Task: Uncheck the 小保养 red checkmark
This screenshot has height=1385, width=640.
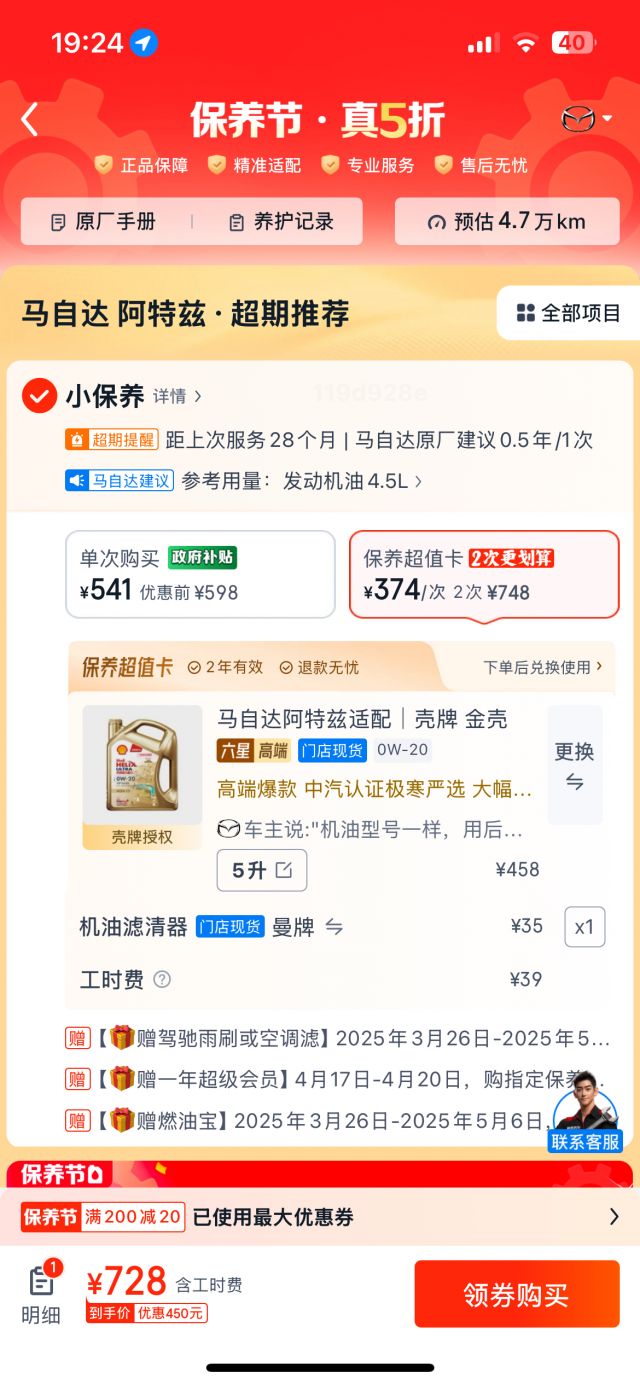Action: pyautogui.click(x=39, y=396)
